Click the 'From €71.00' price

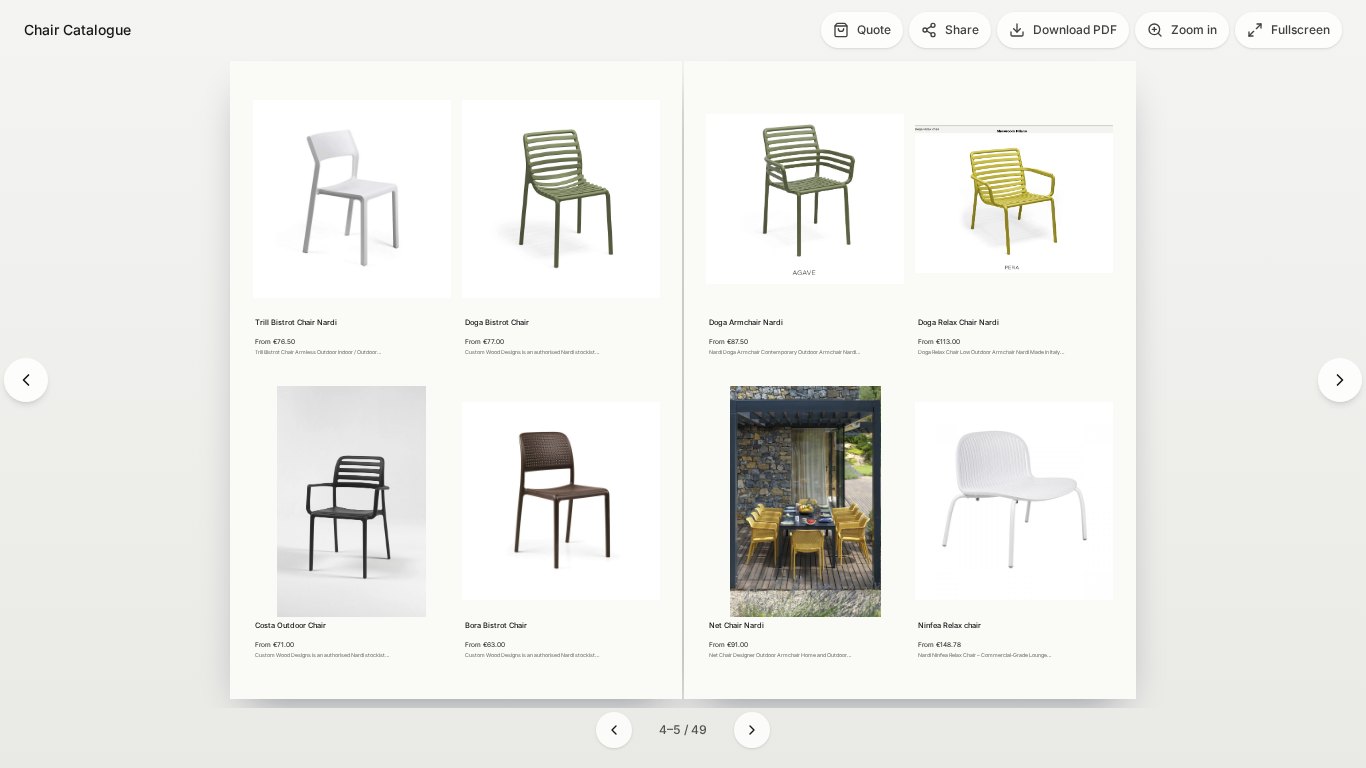(275, 645)
